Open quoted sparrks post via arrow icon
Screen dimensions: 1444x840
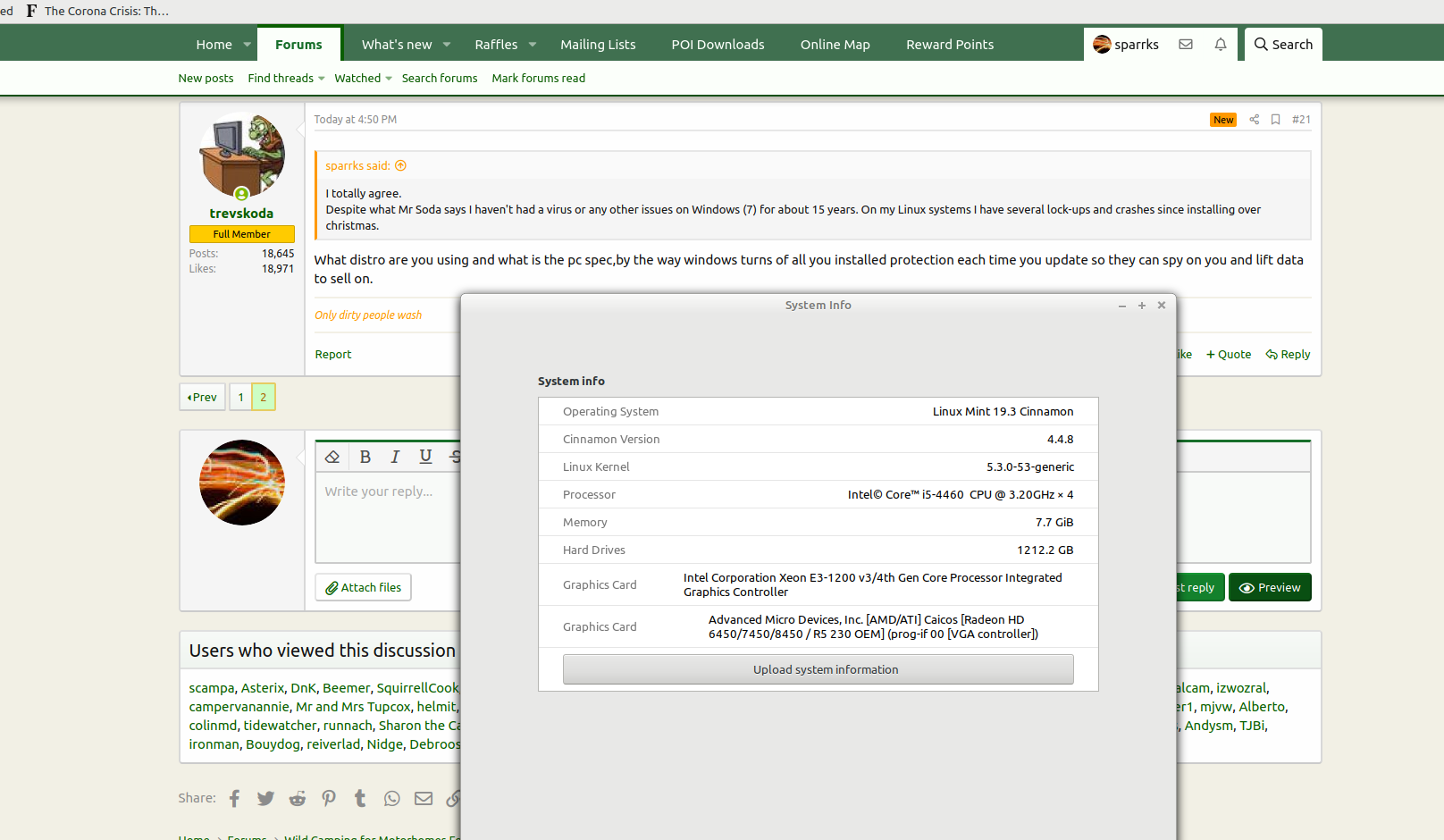tap(400, 165)
